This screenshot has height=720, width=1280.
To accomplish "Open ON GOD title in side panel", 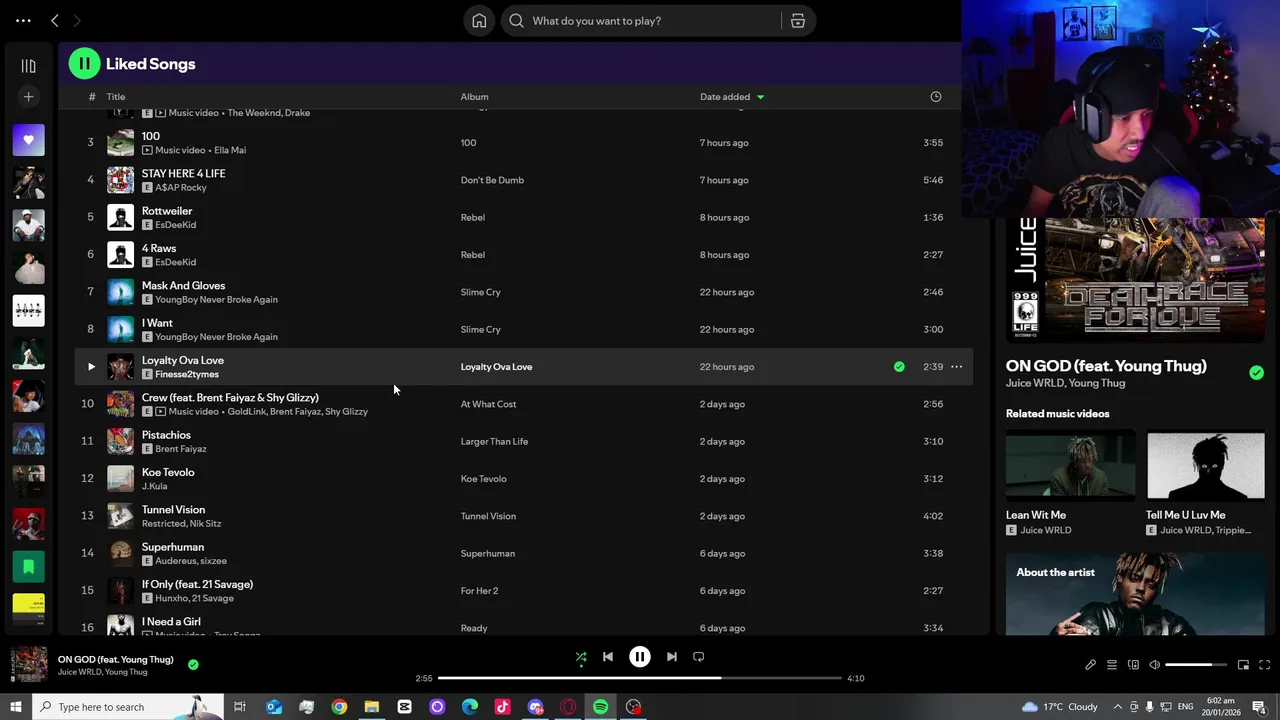I will (1106, 366).
